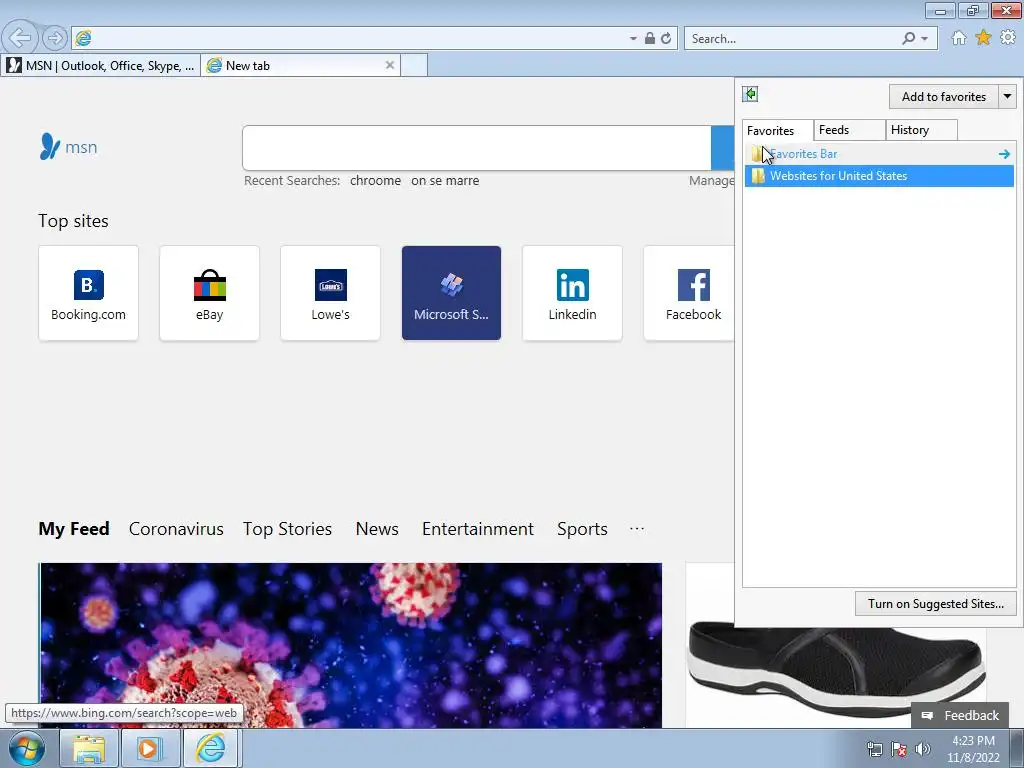Go back with the Back arrow button
The width and height of the screenshot is (1024, 768).
coord(20,38)
